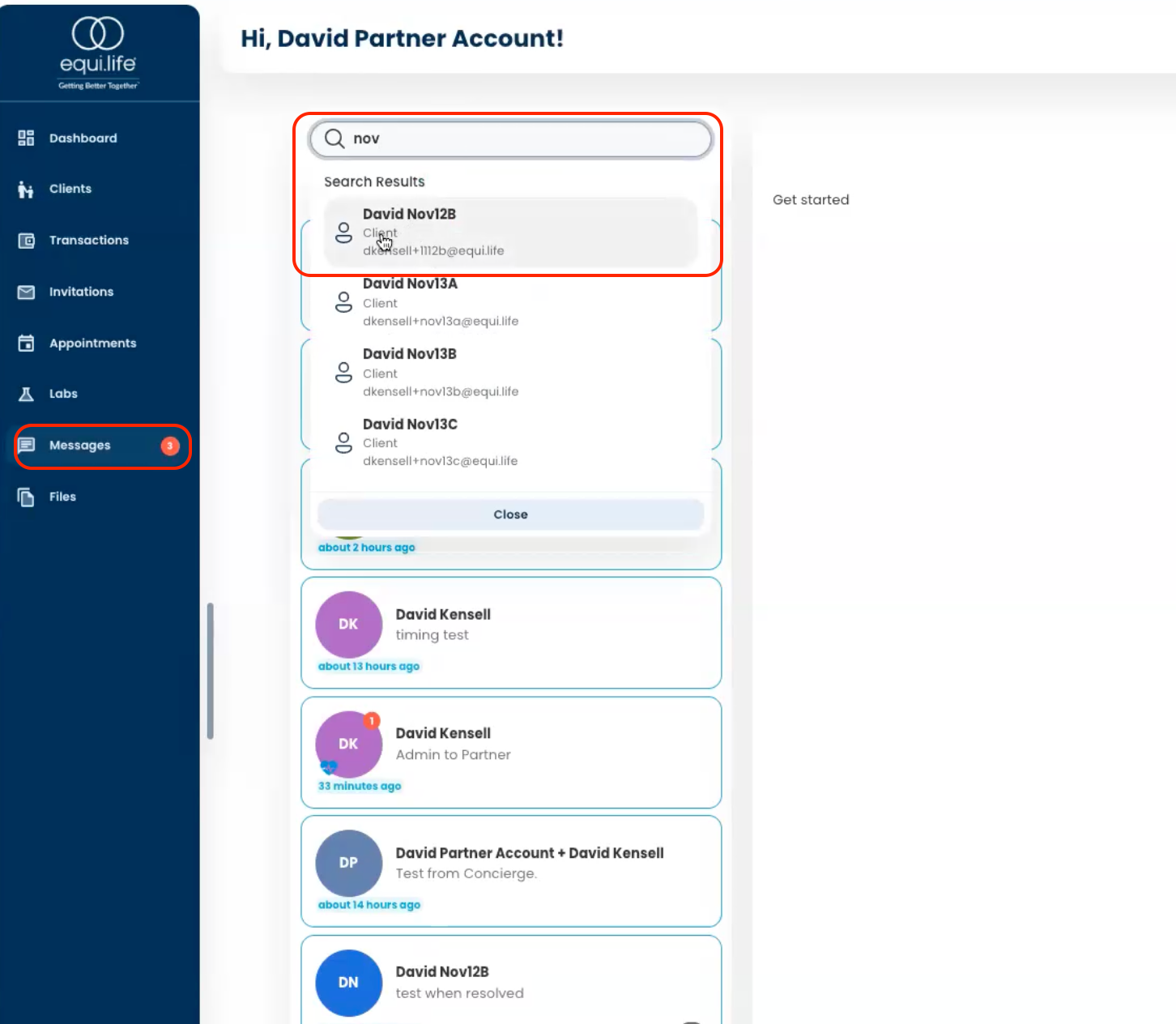Click the sidebar vertical scrollbar
The width and height of the screenshot is (1176, 1024).
[211, 671]
